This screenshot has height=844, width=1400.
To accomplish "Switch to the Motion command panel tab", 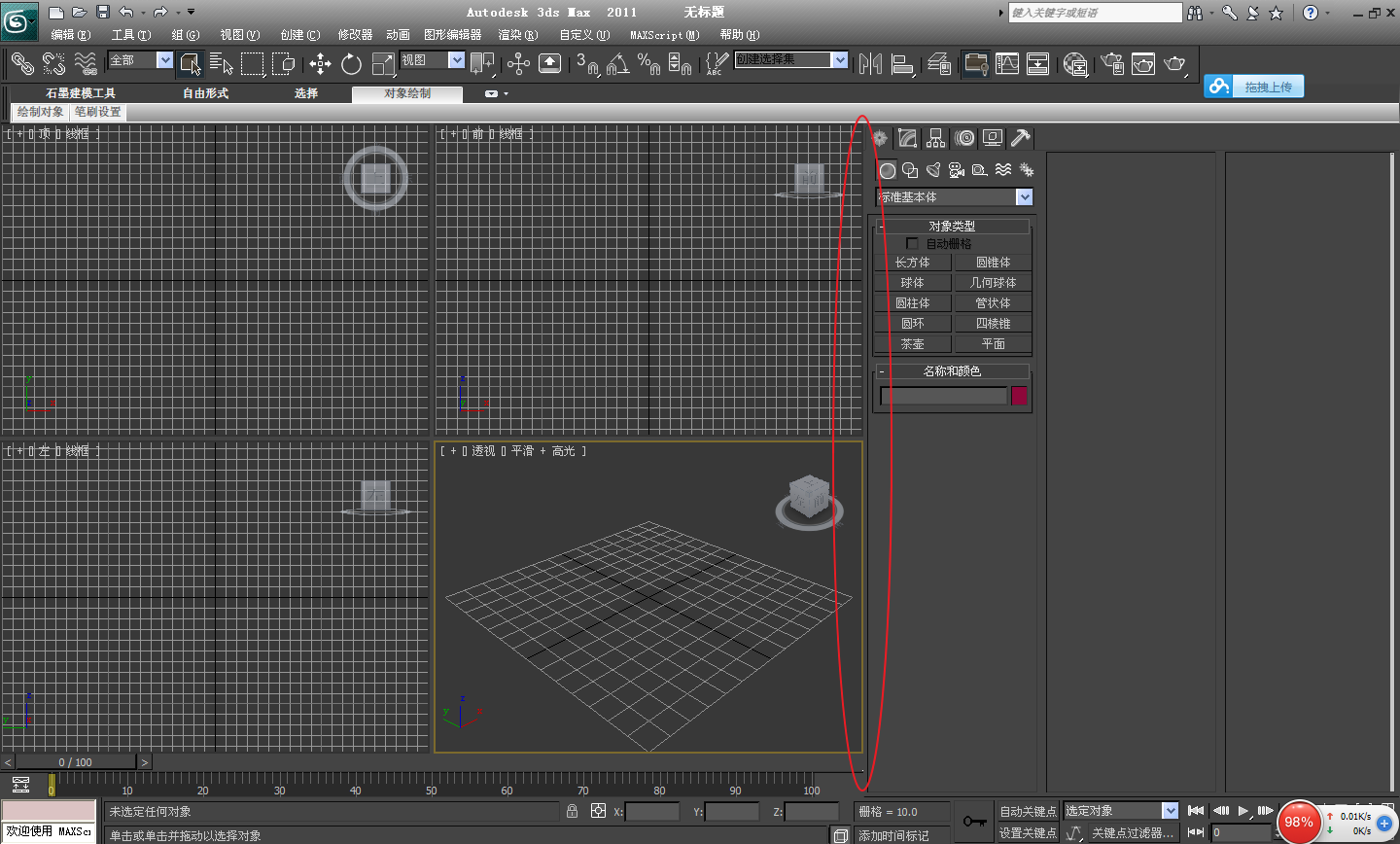I will [x=963, y=138].
